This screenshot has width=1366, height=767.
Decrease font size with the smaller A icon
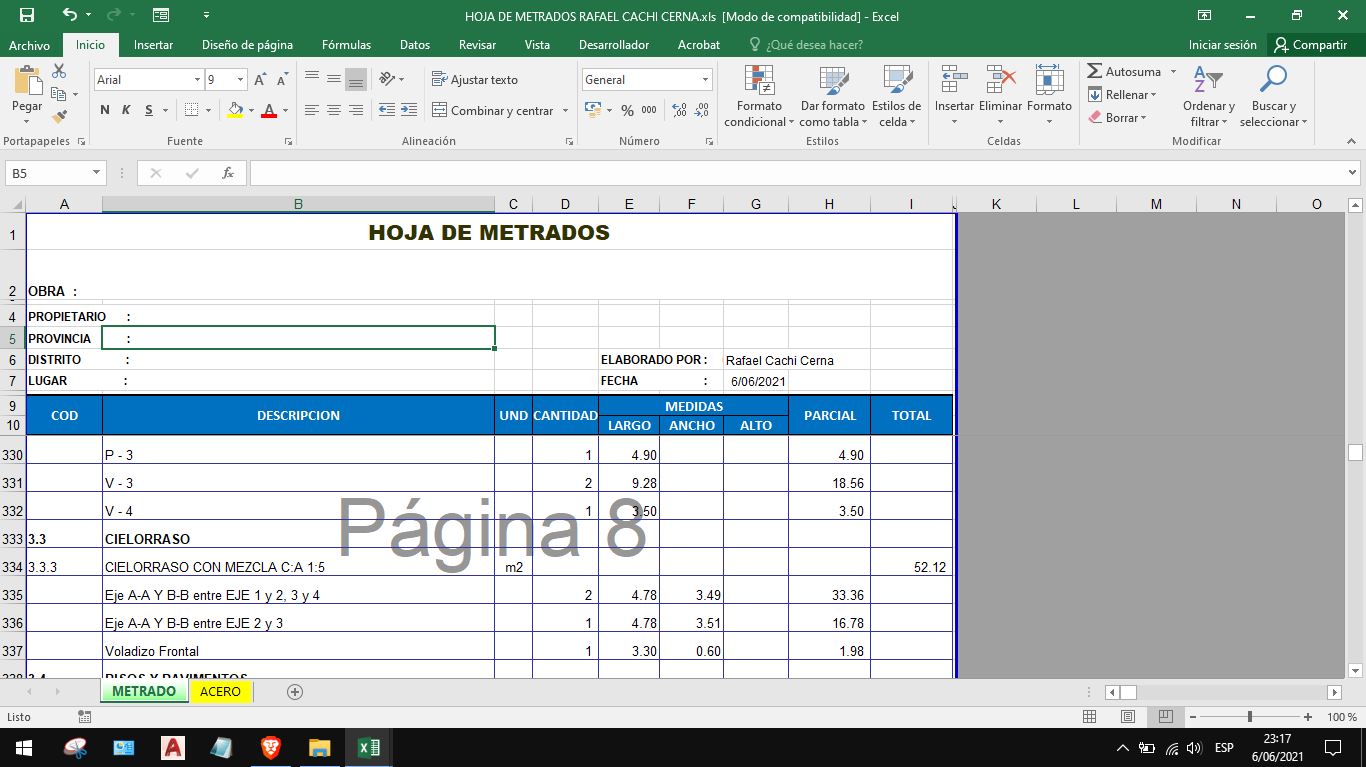point(283,80)
